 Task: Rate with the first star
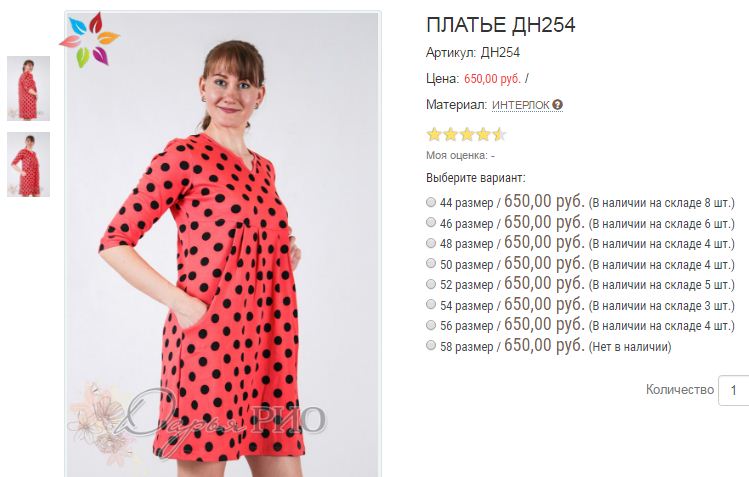click(434, 135)
